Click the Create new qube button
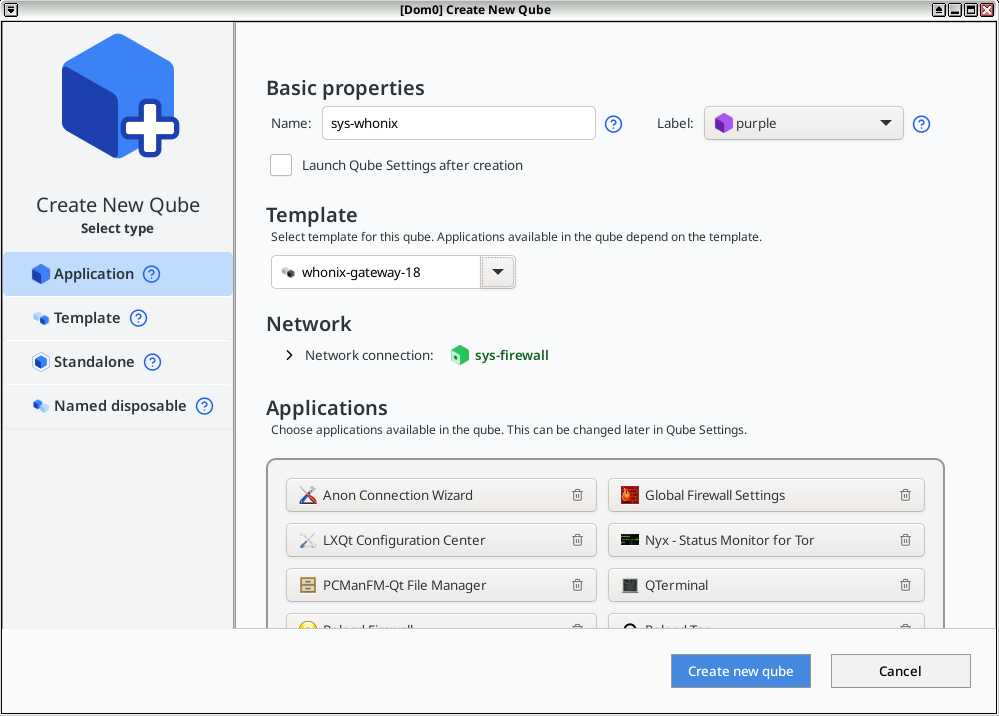Viewport: 999px width, 716px height. click(740, 671)
